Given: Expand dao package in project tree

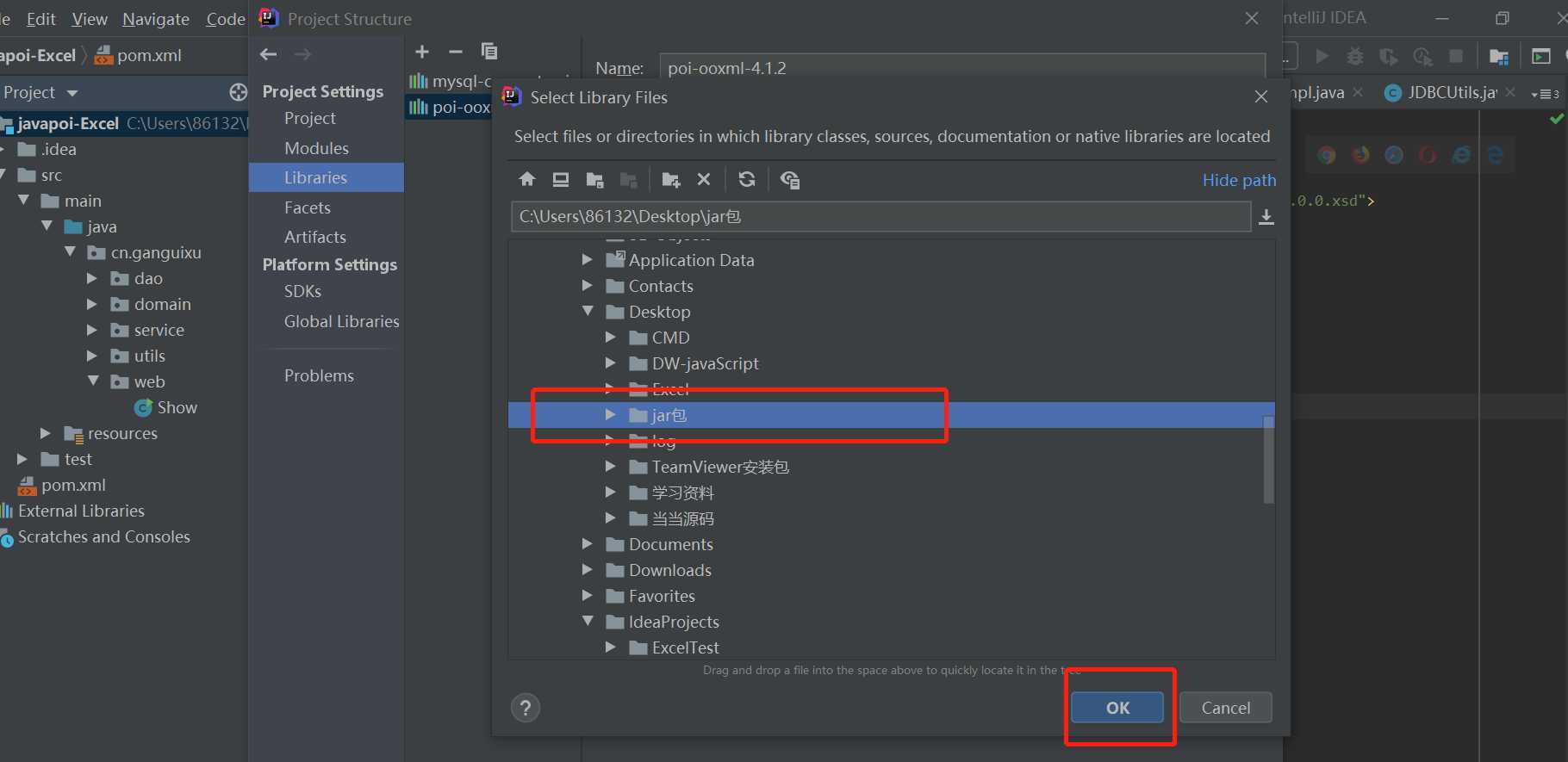Looking at the screenshot, I should [92, 278].
